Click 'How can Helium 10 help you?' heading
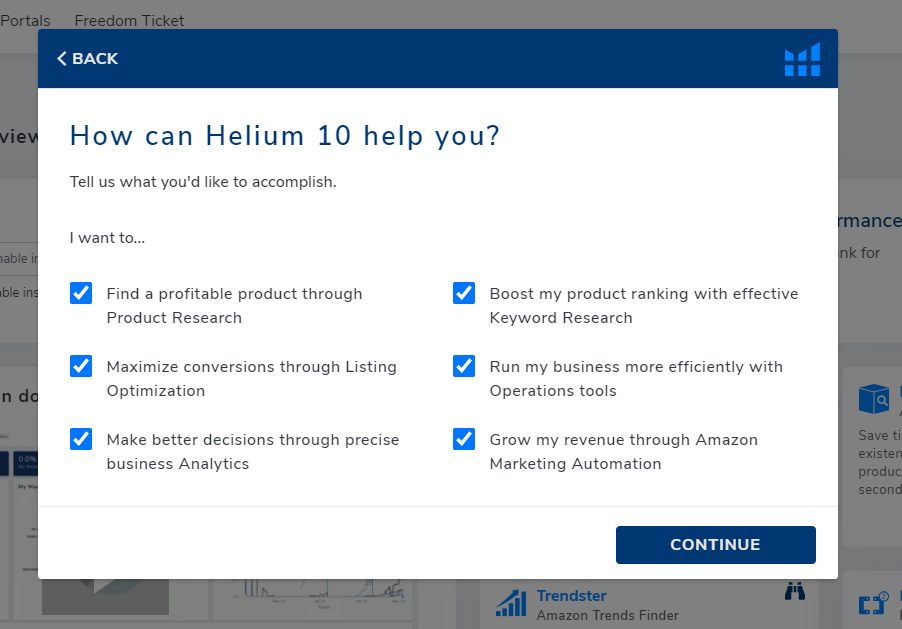Screen dimensions: 902x629 [x=285, y=136]
